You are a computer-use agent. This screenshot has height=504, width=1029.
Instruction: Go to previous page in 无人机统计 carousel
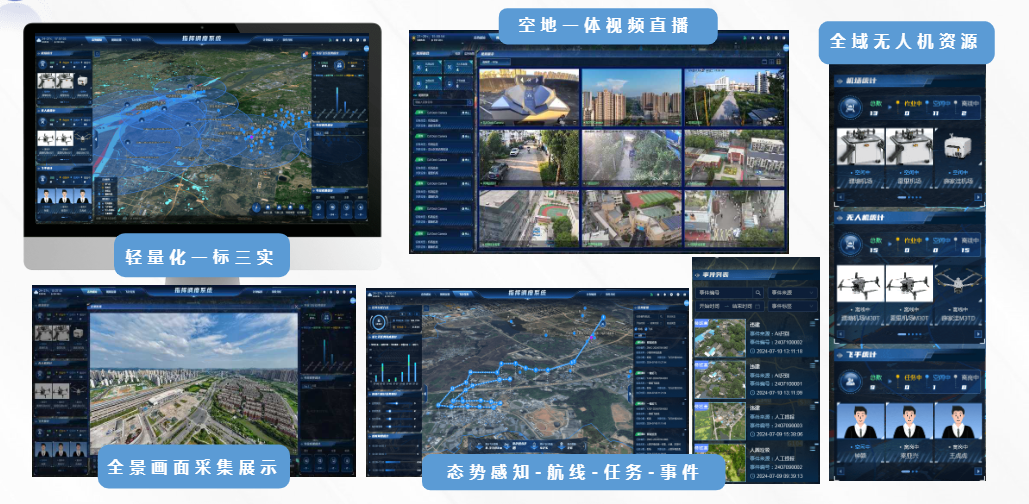(839, 334)
